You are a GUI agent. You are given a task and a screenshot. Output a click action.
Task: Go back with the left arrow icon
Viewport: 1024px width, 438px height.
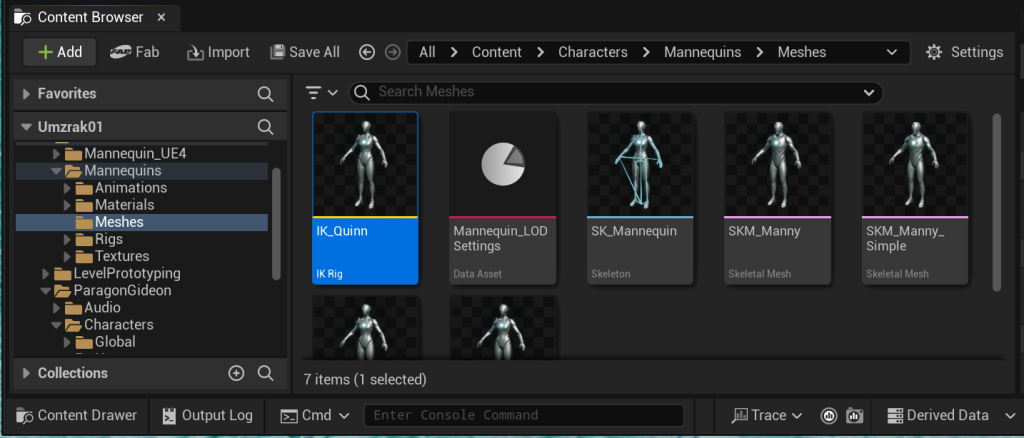(367, 52)
